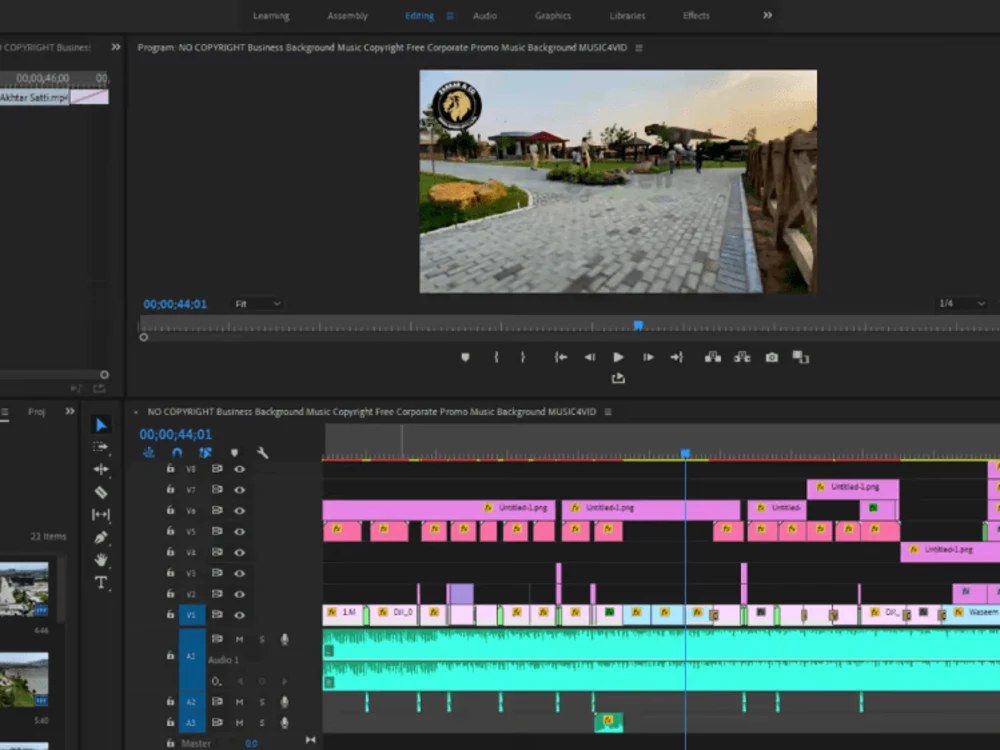
Task: Click timeline ruler playhead handle
Action: click(x=685, y=453)
